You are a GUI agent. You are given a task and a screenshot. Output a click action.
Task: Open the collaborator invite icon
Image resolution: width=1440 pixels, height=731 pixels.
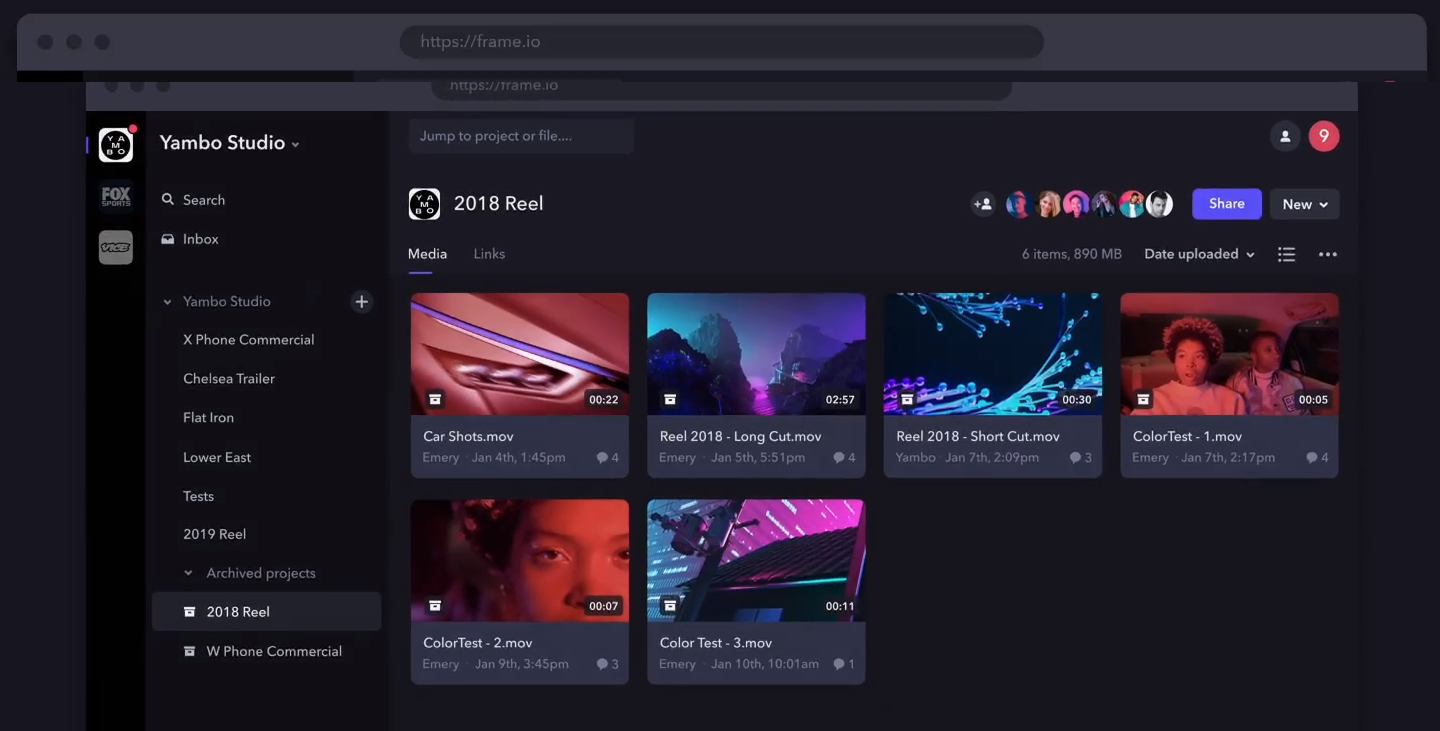pyautogui.click(x=983, y=203)
